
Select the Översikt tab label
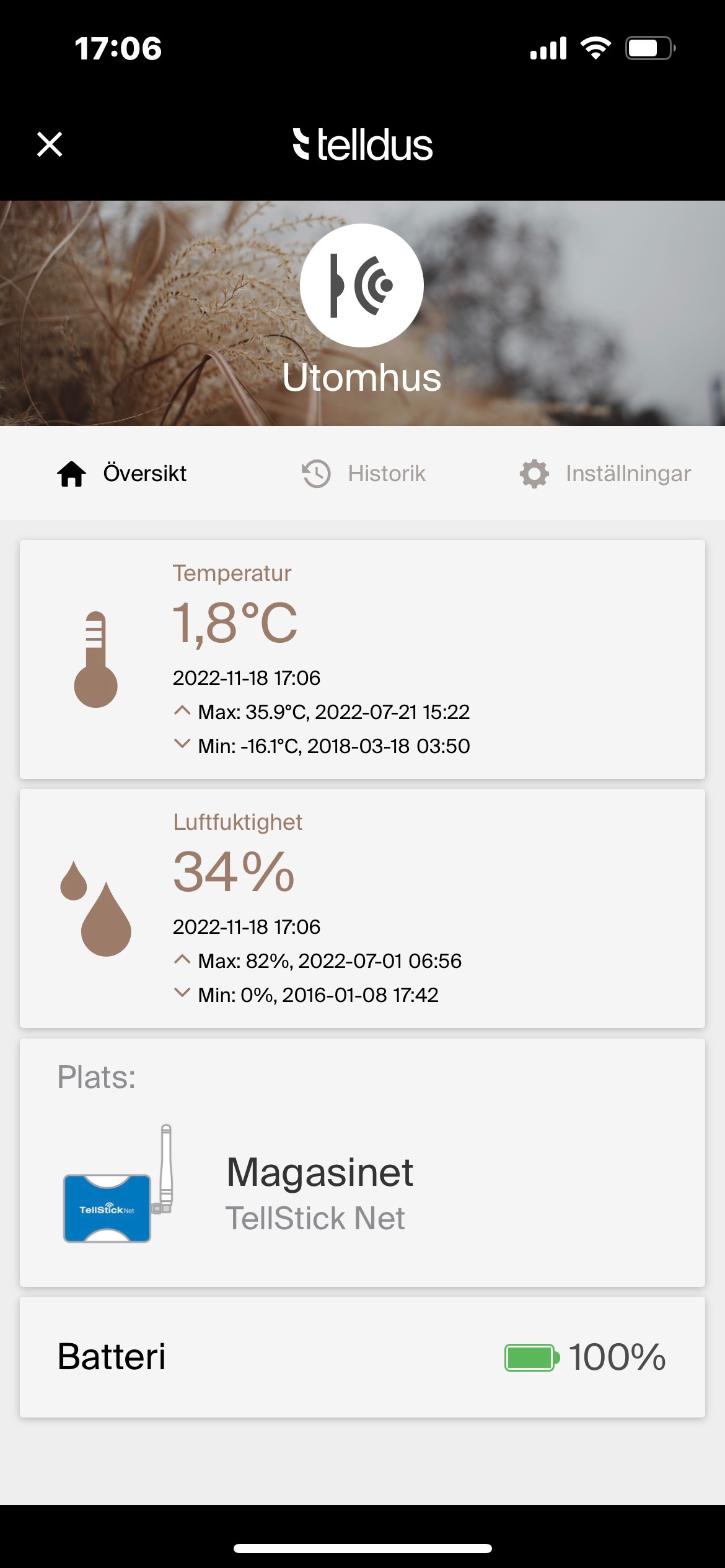(x=144, y=474)
